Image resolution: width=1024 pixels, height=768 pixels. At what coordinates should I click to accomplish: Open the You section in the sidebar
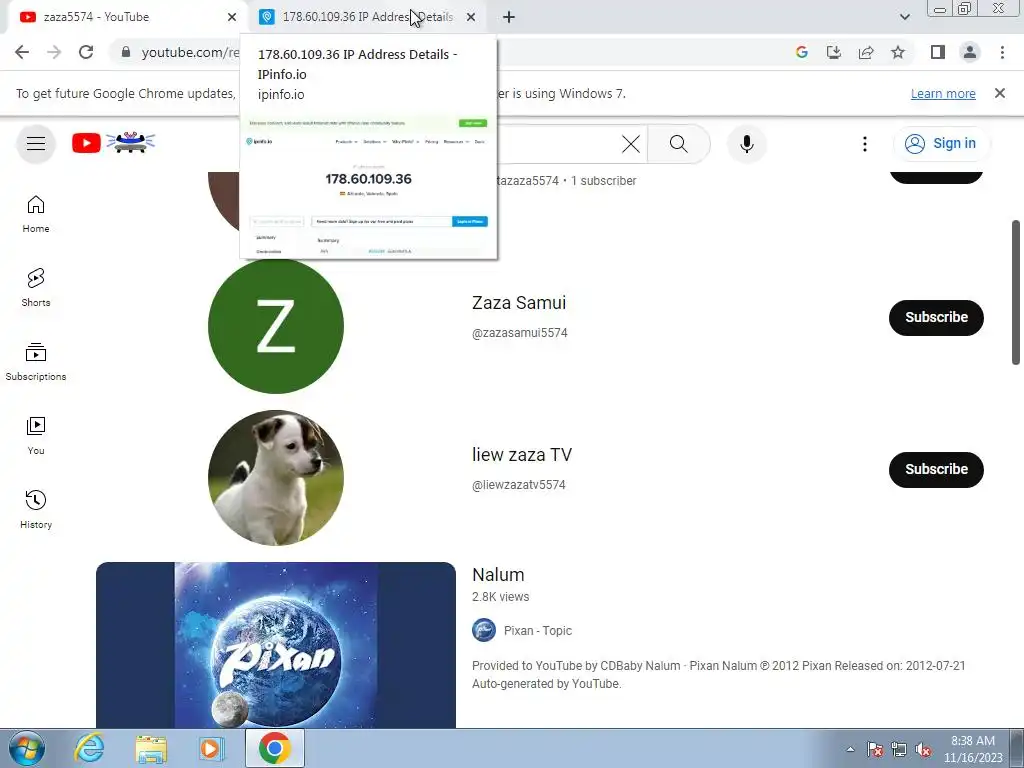(x=36, y=436)
